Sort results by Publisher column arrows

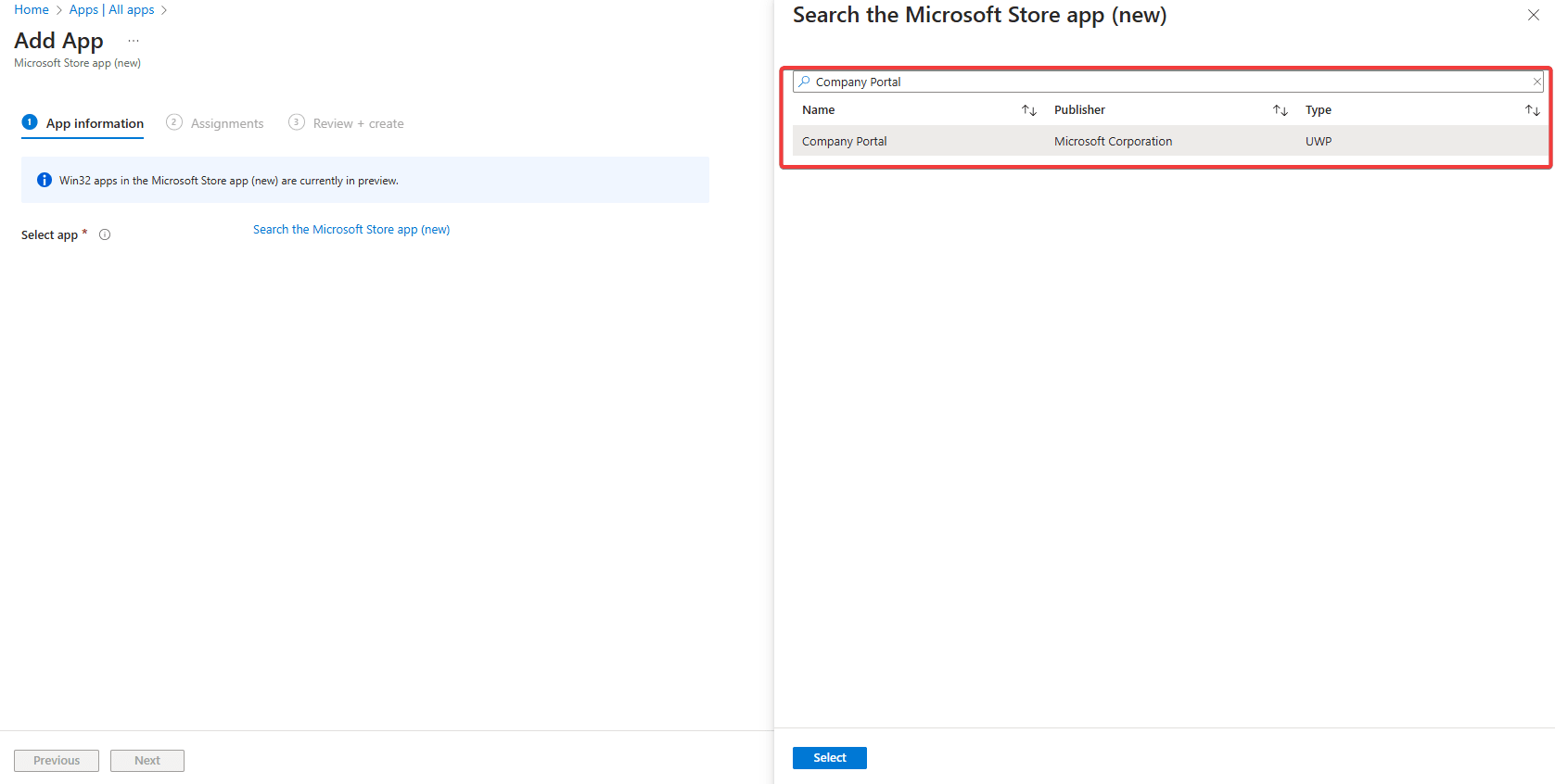(1280, 110)
